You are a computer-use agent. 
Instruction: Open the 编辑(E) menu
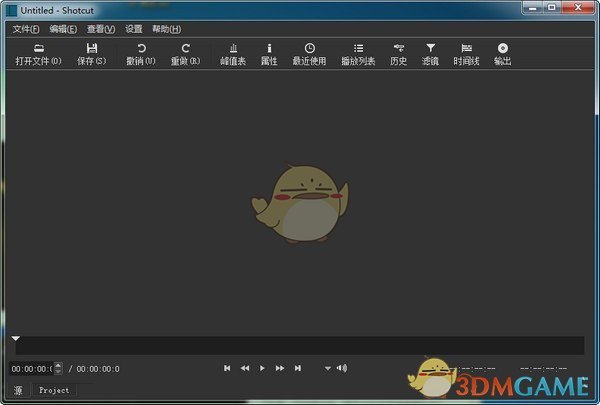click(x=63, y=29)
